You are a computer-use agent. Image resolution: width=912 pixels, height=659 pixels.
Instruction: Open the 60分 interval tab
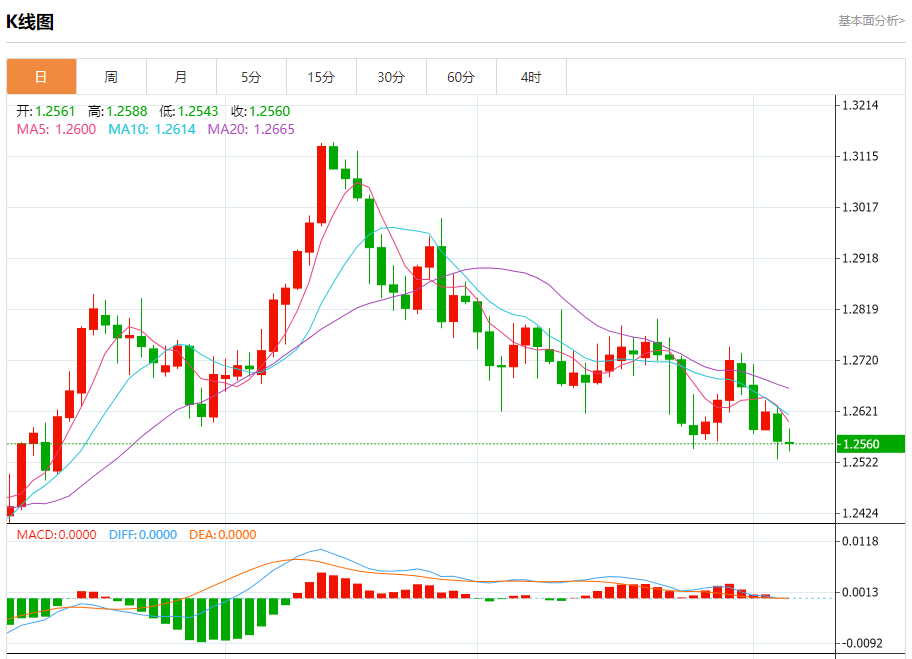point(461,76)
